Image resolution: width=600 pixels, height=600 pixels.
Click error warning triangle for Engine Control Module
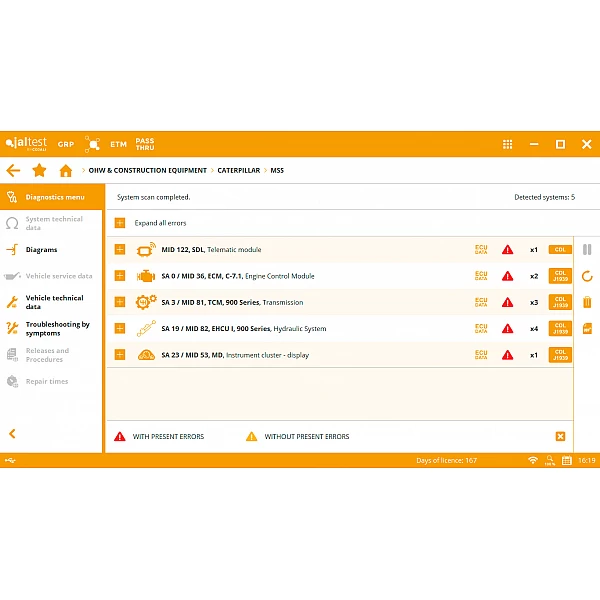(x=507, y=276)
